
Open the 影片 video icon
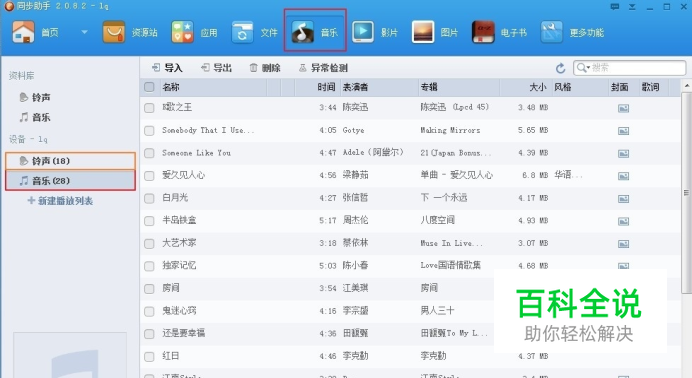tap(363, 32)
